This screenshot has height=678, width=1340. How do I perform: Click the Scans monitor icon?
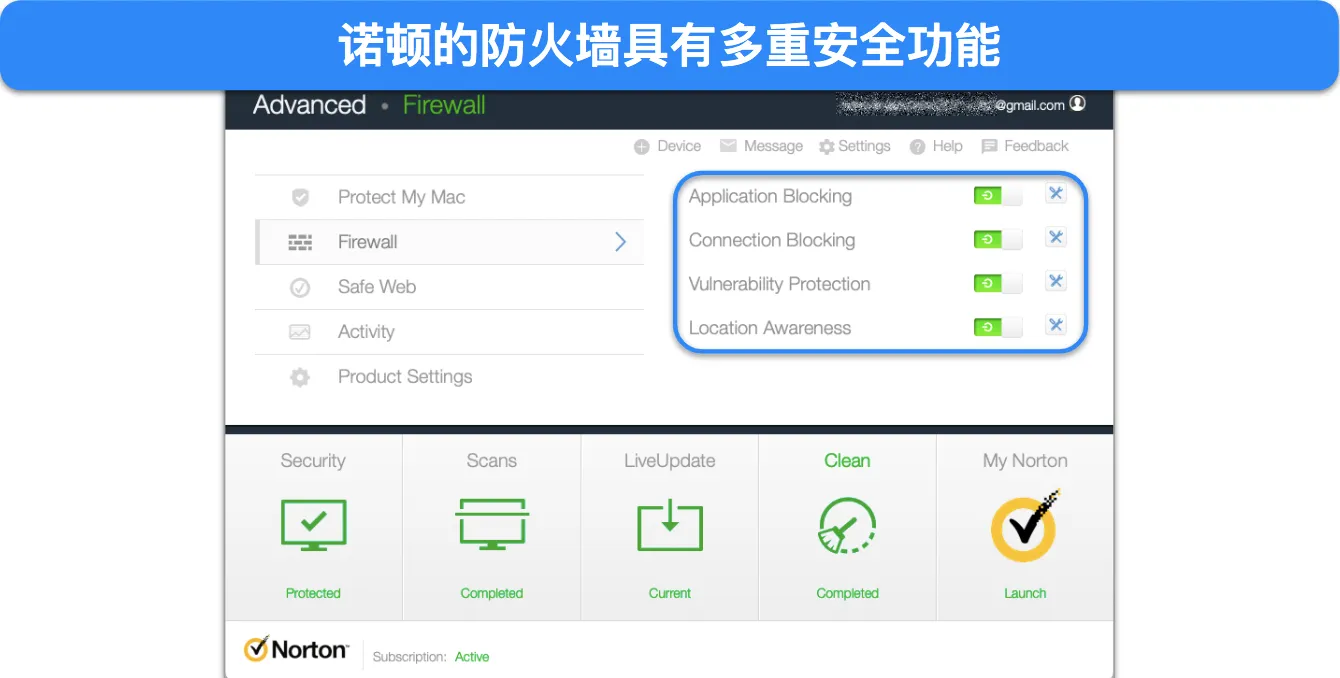point(491,525)
